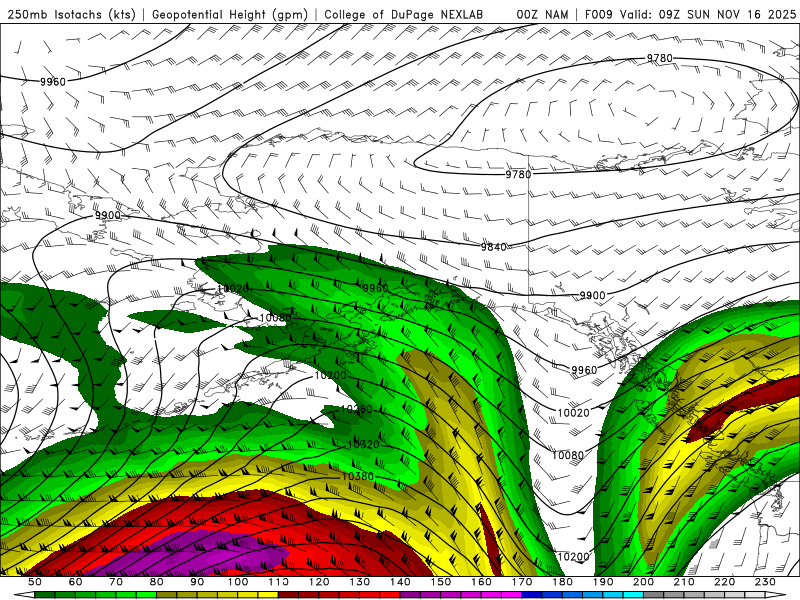Click the "F009 Valid: 09Z SUN NOV 16 2025" text
The image size is (800, 600).
coord(690,15)
